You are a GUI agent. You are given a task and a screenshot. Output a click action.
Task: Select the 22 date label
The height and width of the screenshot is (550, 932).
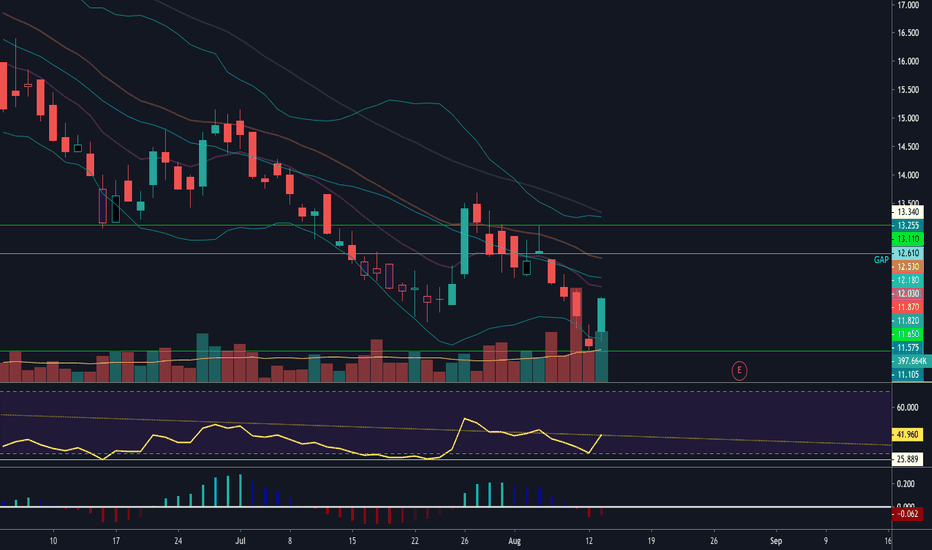click(x=414, y=541)
